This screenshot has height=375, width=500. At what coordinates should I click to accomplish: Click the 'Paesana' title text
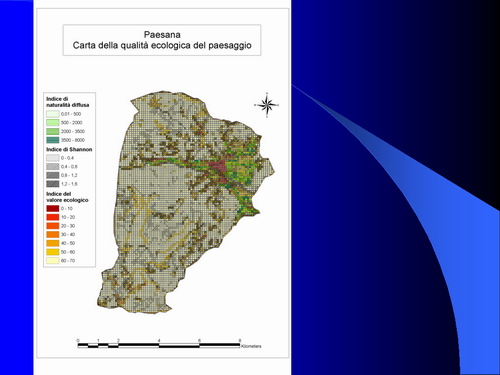coord(162,35)
